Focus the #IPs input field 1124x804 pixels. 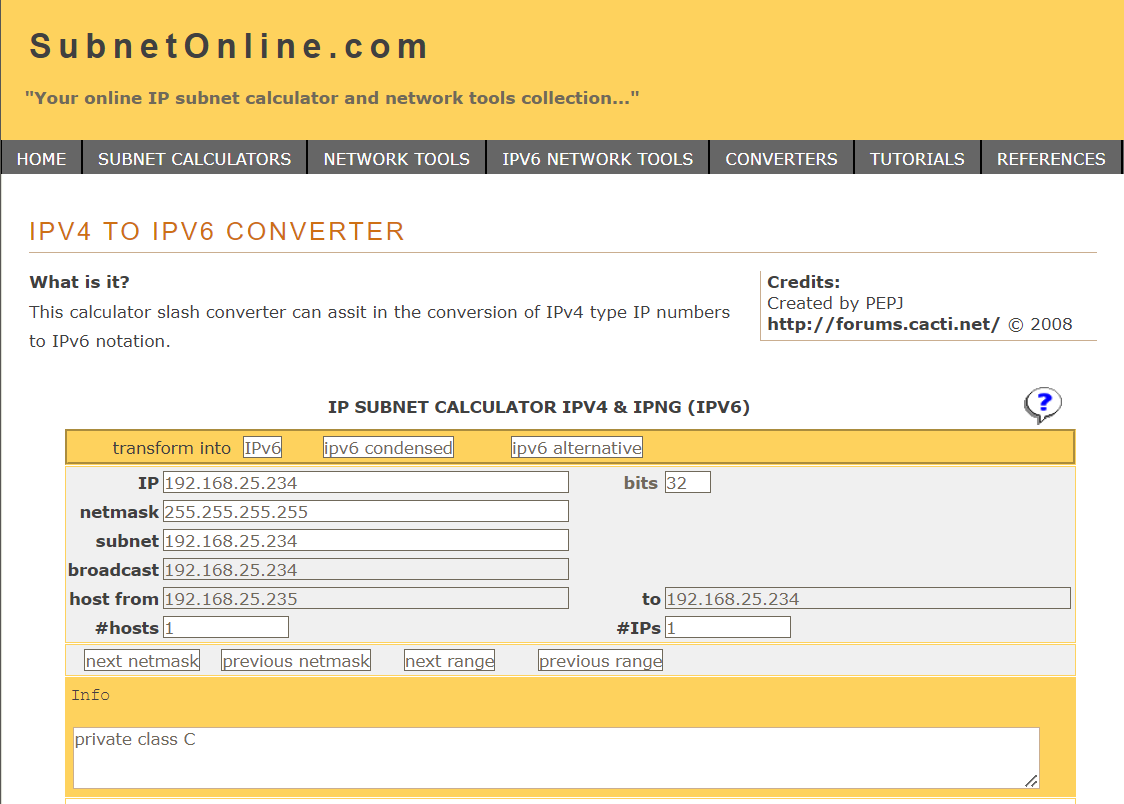(728, 628)
